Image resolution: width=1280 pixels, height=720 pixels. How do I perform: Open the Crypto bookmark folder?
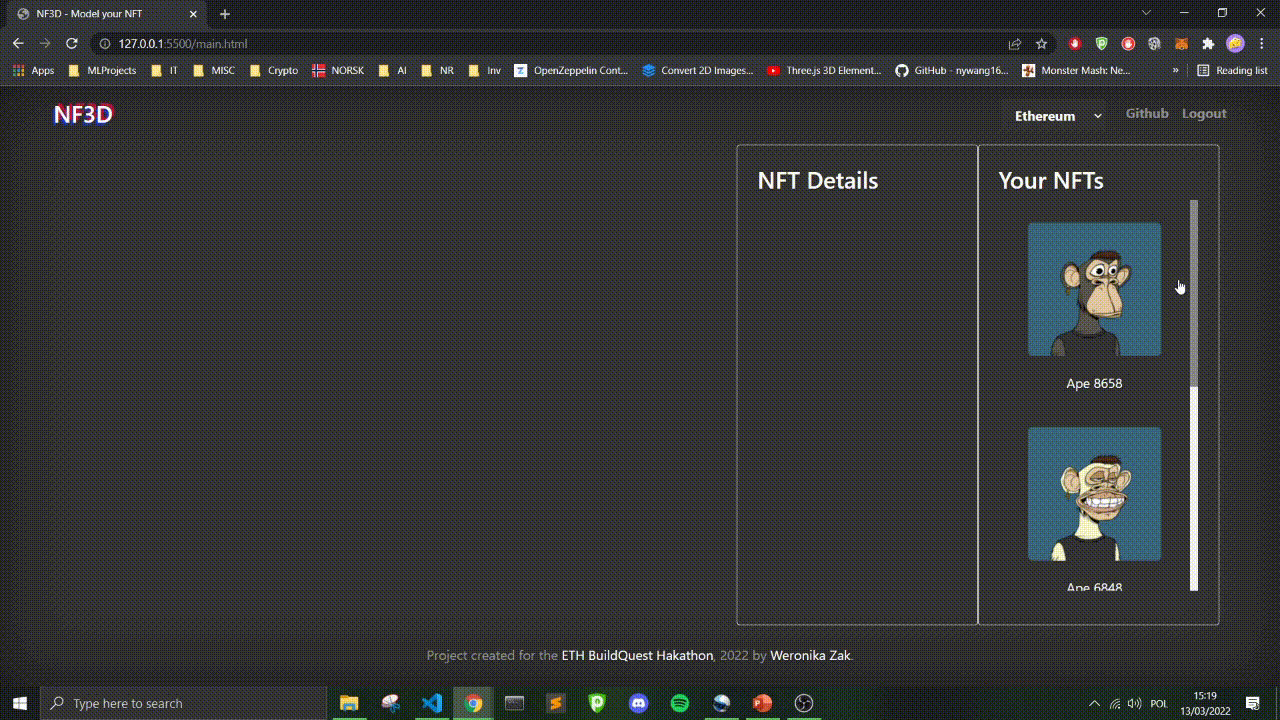273,71
